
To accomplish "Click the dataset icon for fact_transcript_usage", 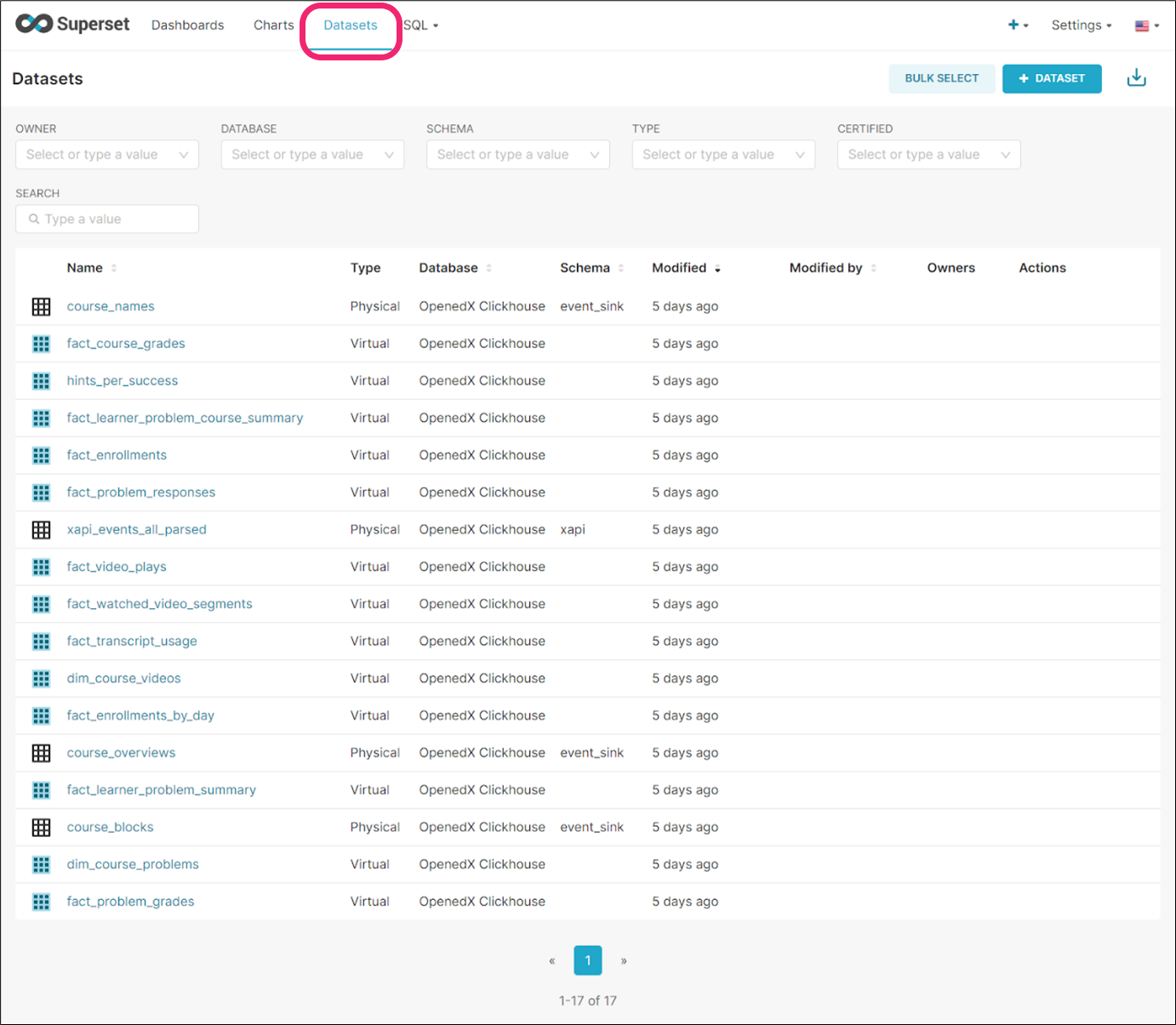I will click(x=41, y=641).
